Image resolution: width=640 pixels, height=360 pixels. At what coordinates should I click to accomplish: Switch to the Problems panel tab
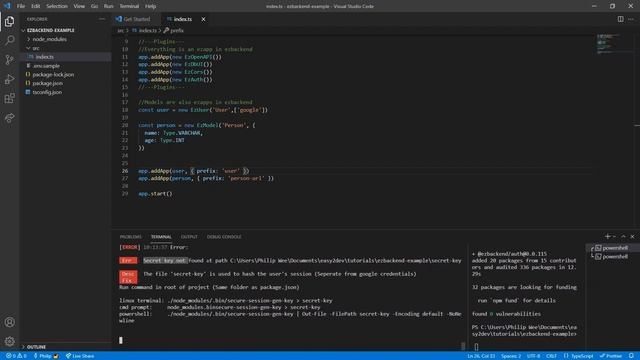click(131, 237)
